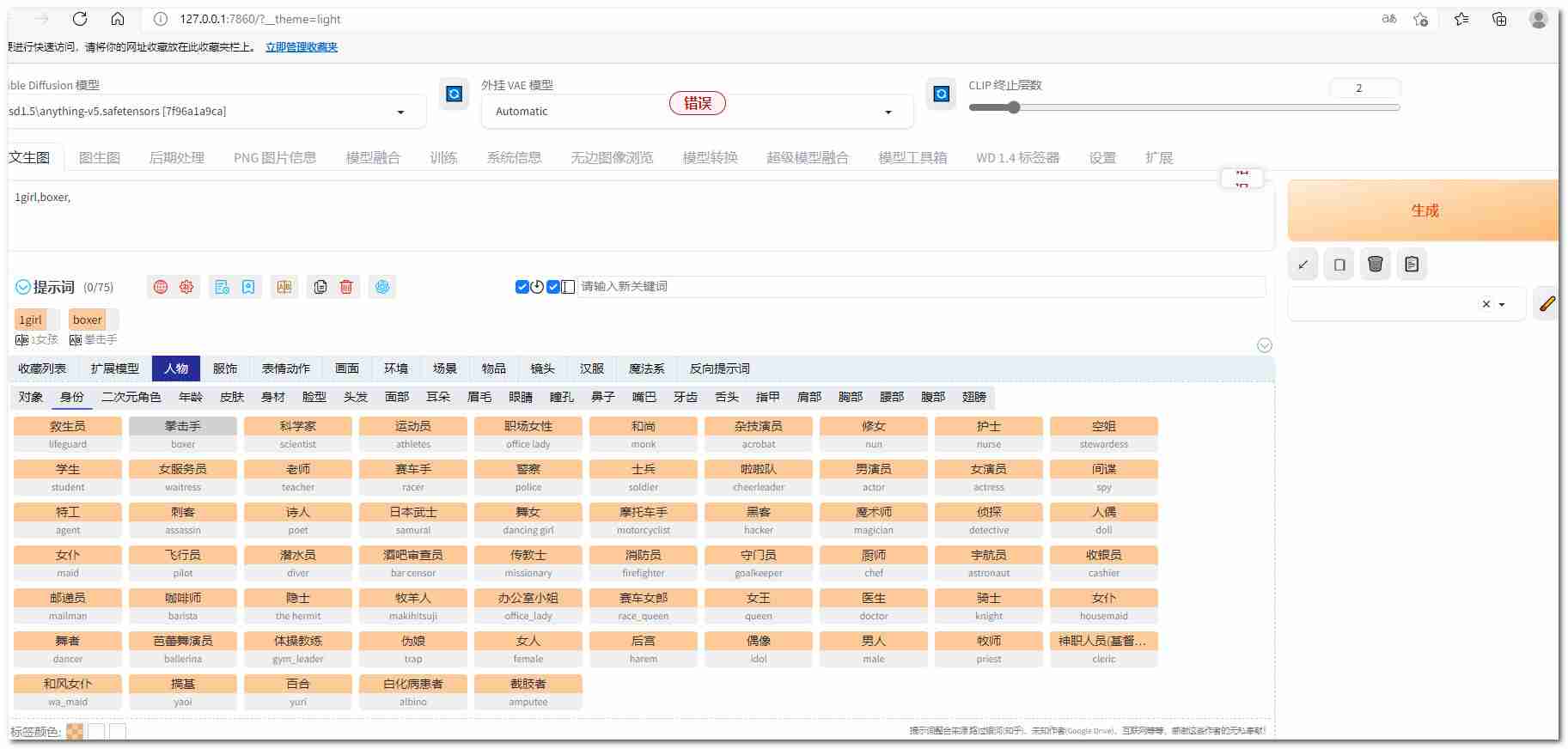This screenshot has height=749, width=1568.
Task: Select 头发 subcategory
Action: (356, 397)
